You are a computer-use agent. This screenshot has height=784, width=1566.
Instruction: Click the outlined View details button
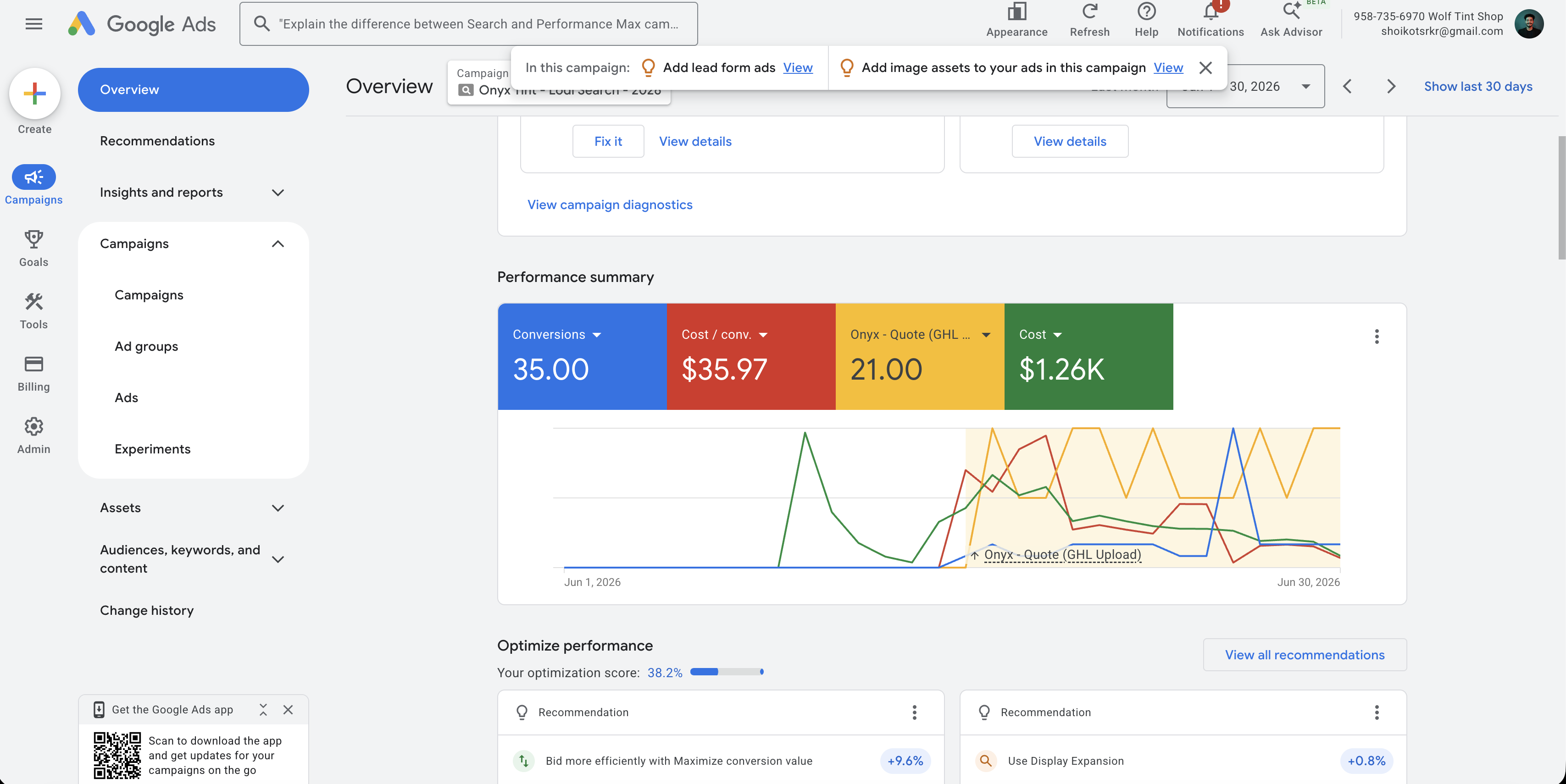[x=1070, y=141]
